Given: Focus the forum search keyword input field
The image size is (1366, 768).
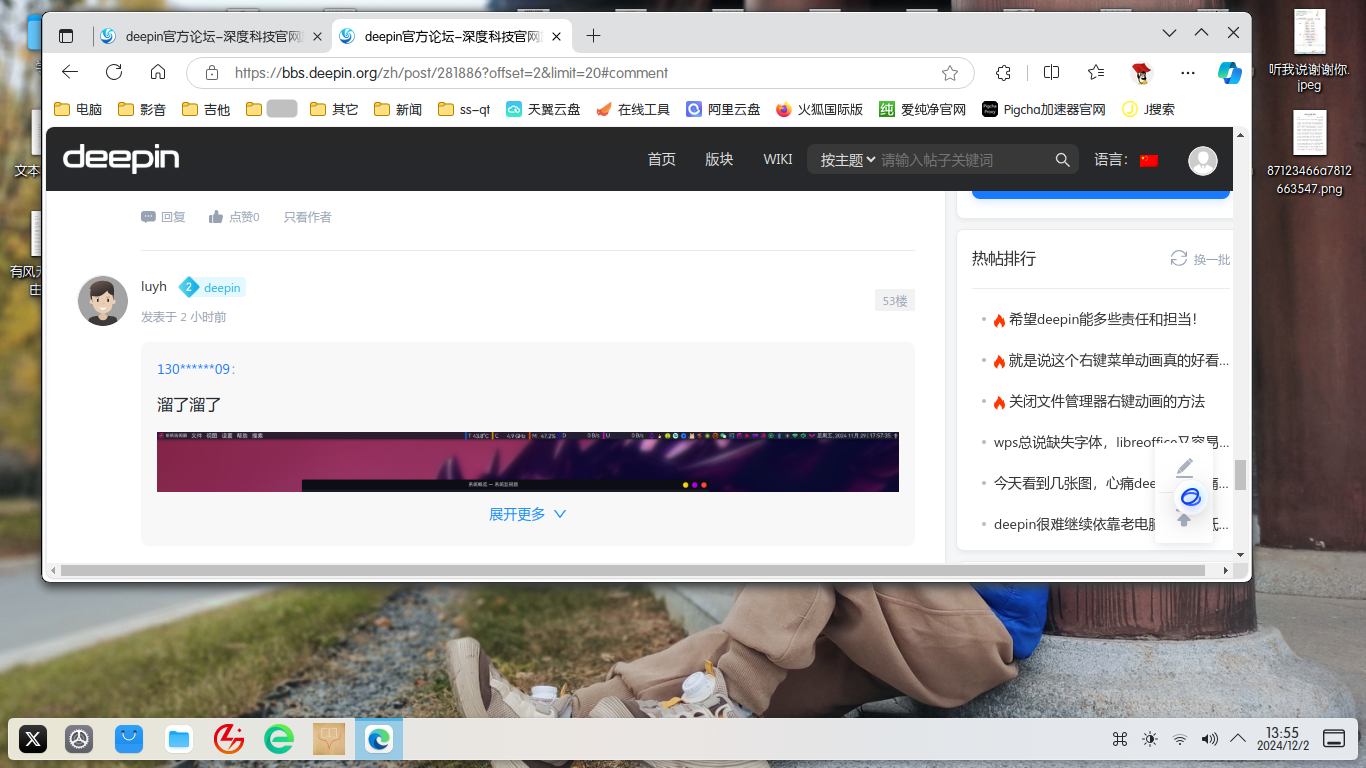Looking at the screenshot, I should (965, 160).
